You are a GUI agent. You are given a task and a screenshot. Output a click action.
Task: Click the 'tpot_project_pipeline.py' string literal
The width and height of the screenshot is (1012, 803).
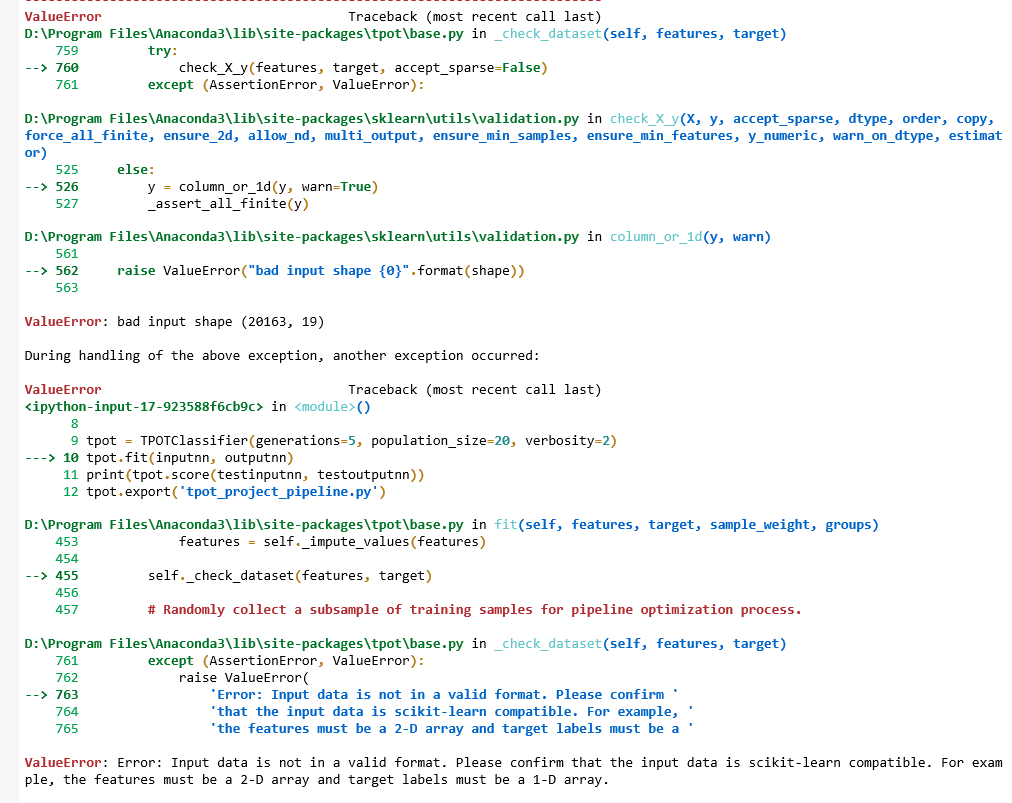(x=278, y=491)
